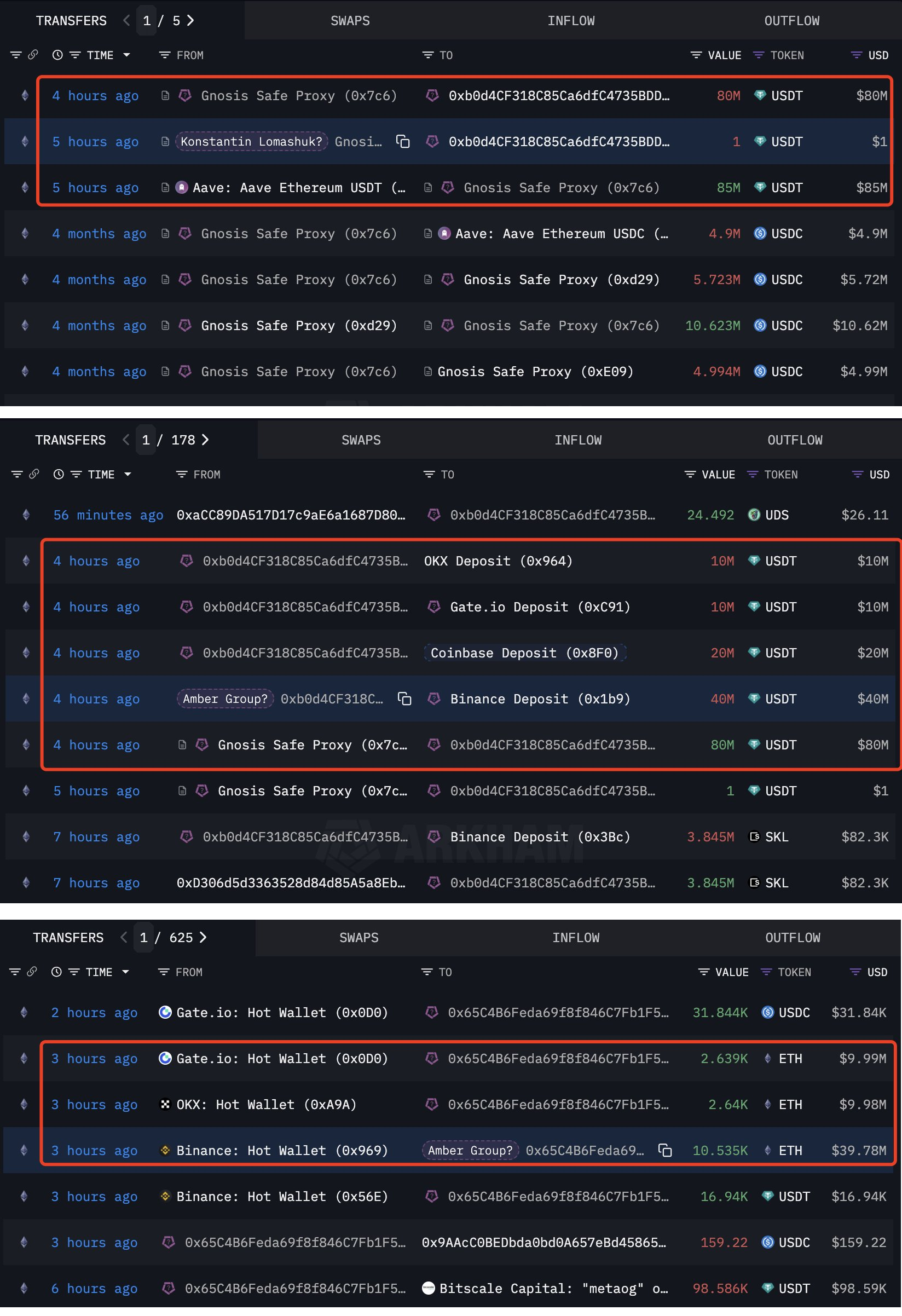The width and height of the screenshot is (902, 1316).
Task: Click the USDT token icon on the 85M row
Action: 760,187
